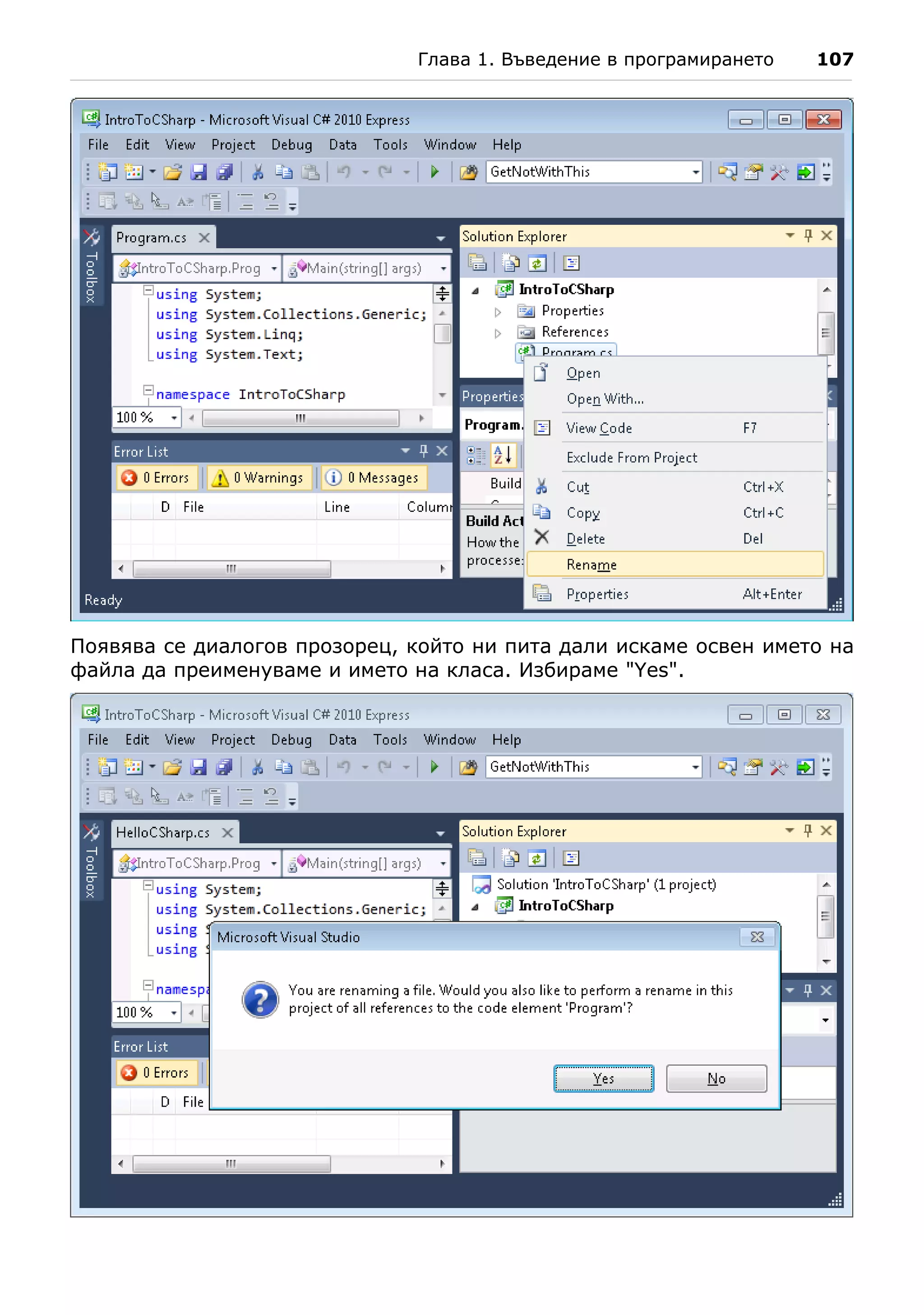Toggle the 0 Messages filter

(374, 477)
